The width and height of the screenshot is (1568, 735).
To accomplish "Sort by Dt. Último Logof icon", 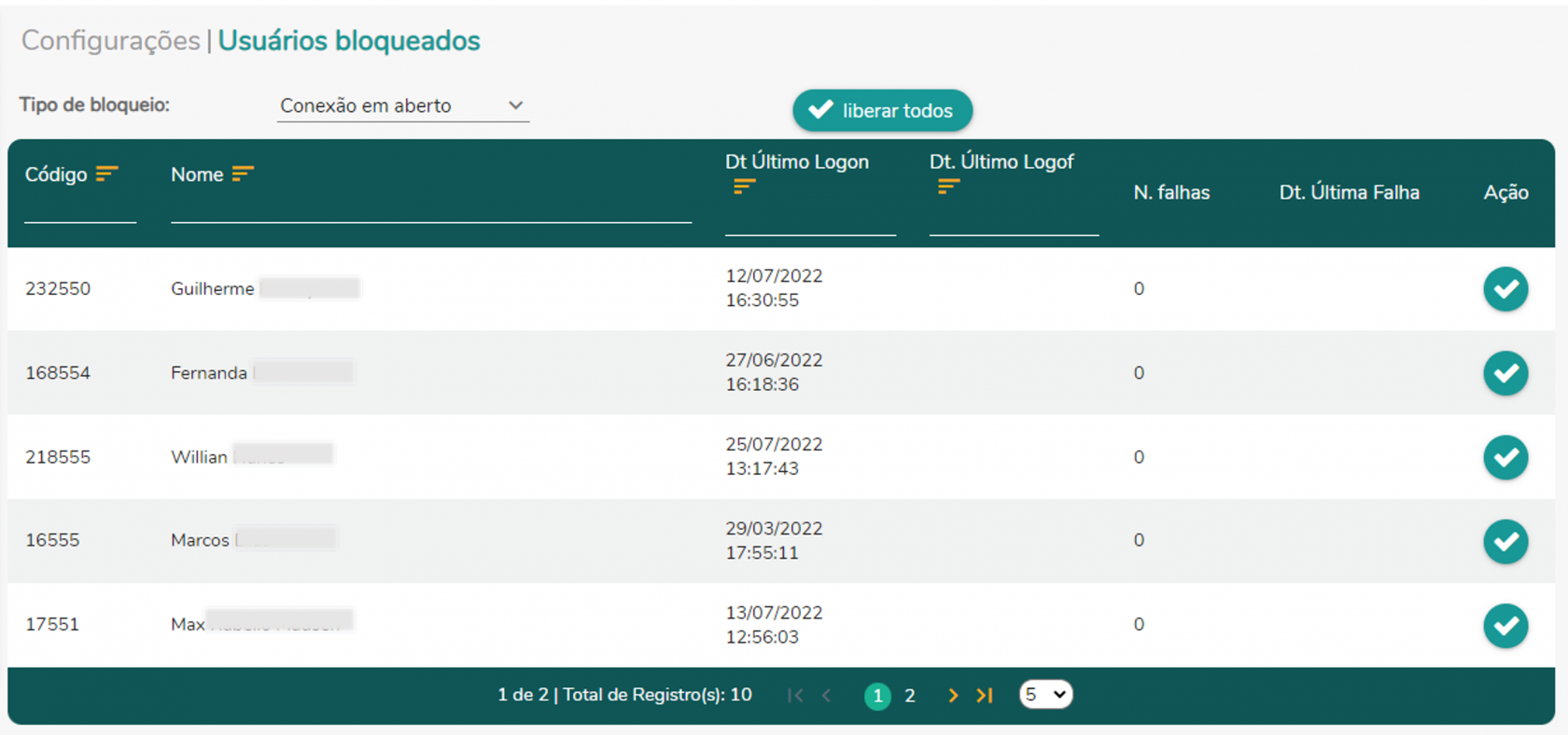I will tap(948, 187).
